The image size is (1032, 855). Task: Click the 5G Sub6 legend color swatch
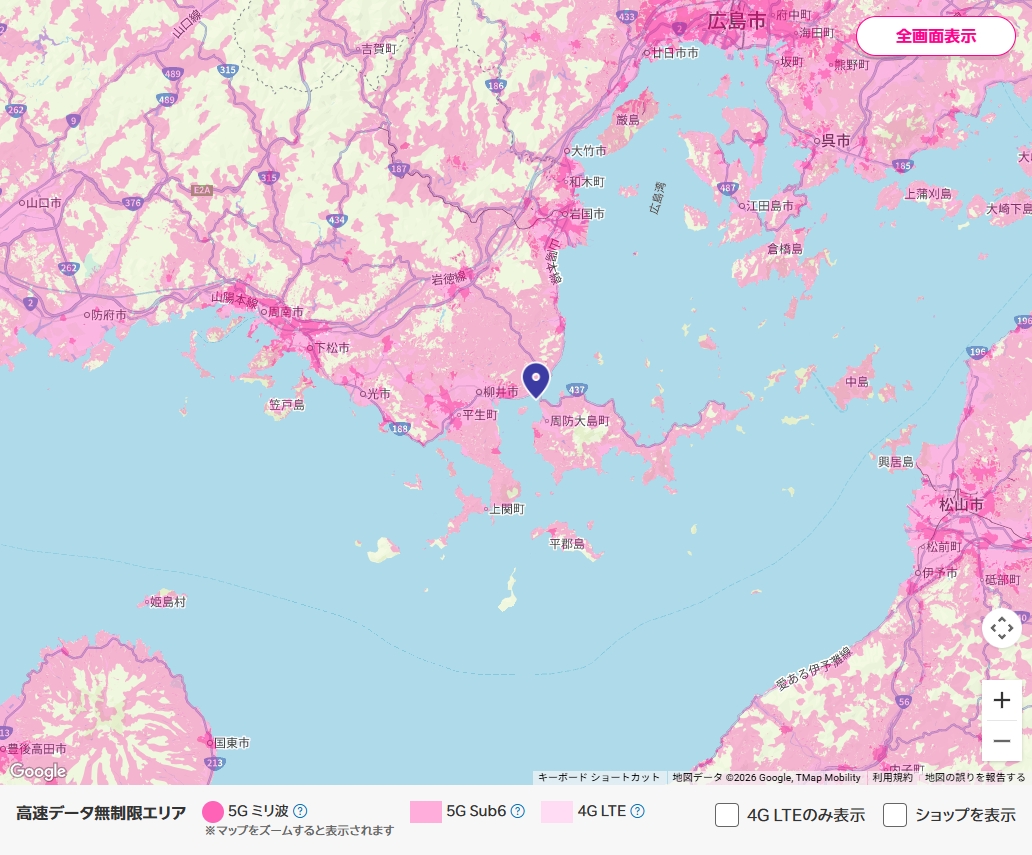pyautogui.click(x=426, y=811)
